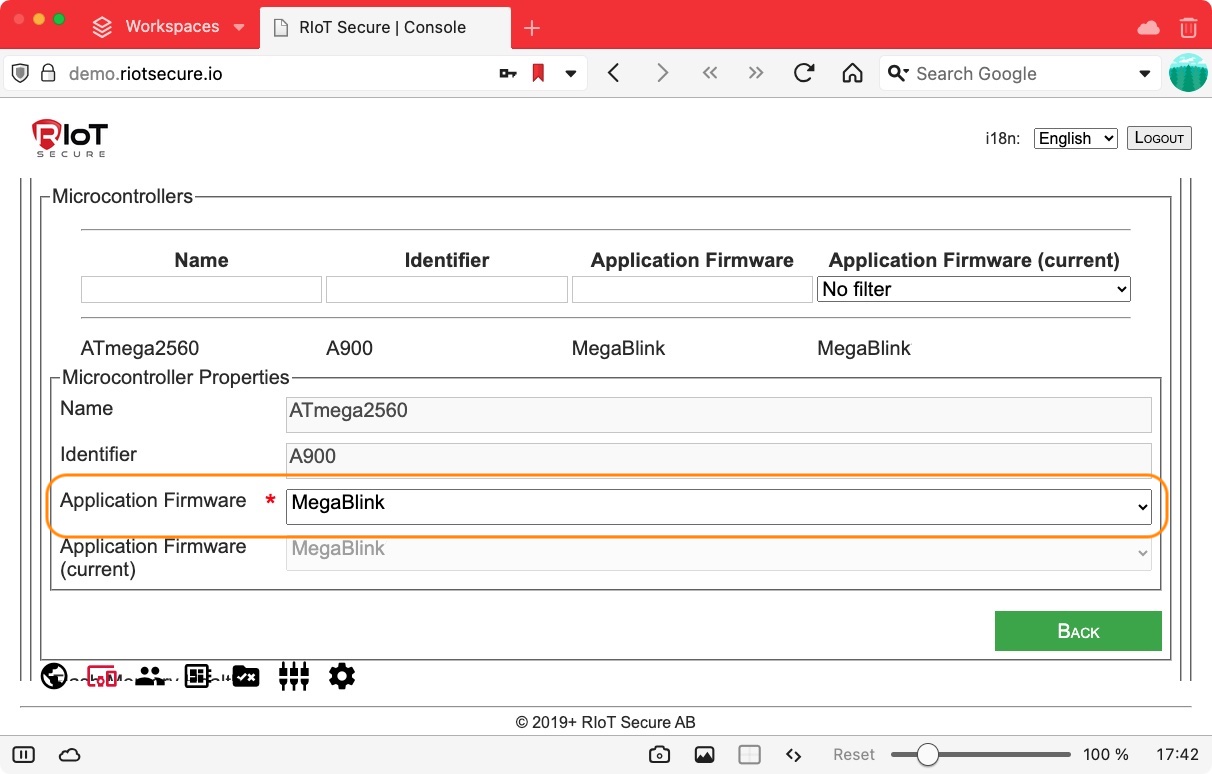Open the No filter firmware dropdown
This screenshot has width=1212, height=774.
(x=973, y=289)
